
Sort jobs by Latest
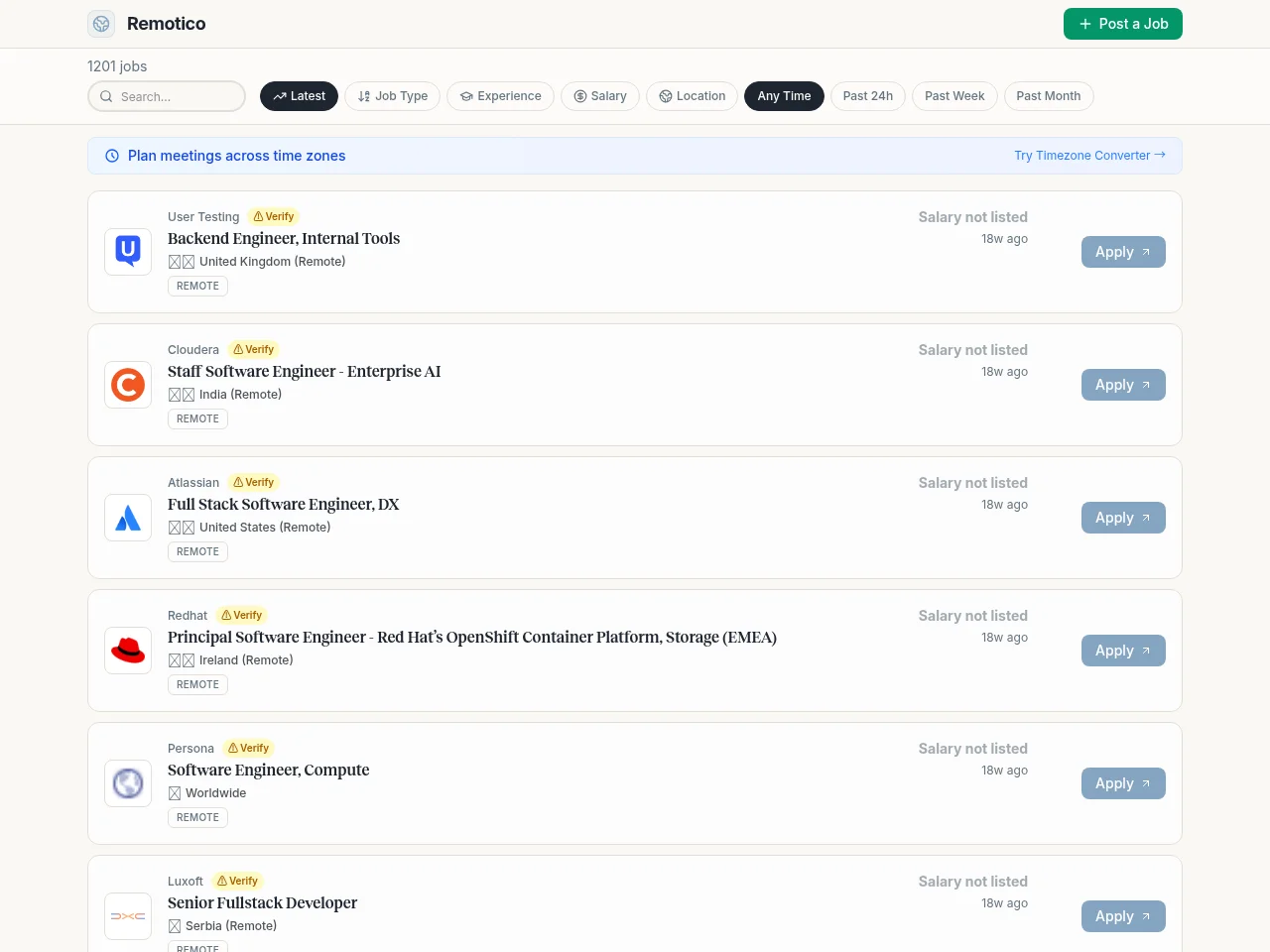[299, 96]
